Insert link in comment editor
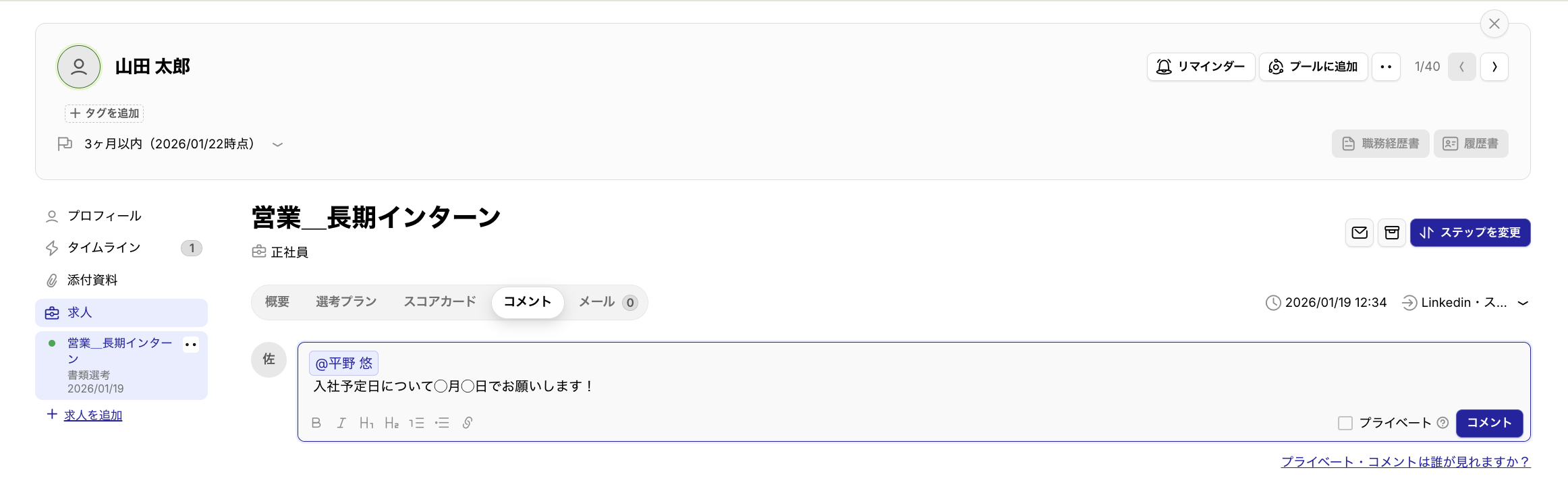Image resolution: width=1568 pixels, height=495 pixels. pyautogui.click(x=467, y=423)
